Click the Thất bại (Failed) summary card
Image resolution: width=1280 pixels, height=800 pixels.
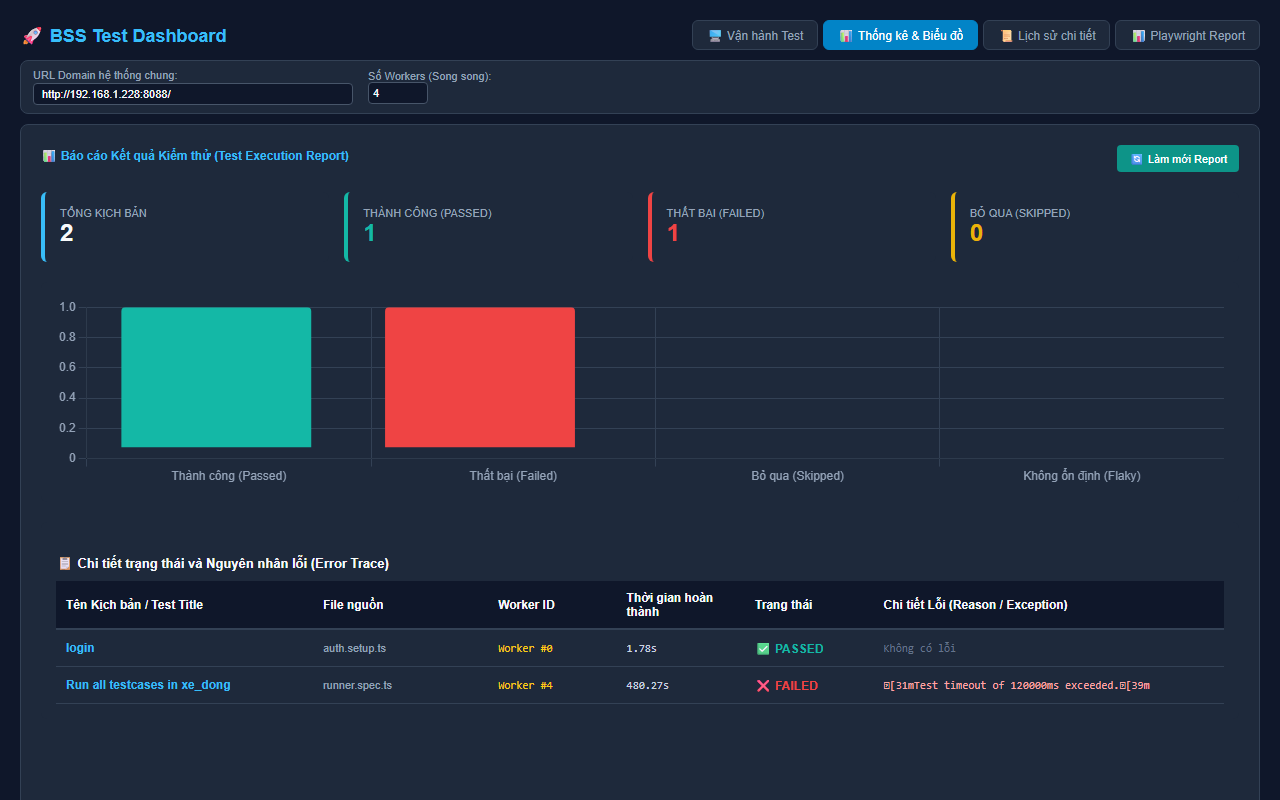coord(790,227)
